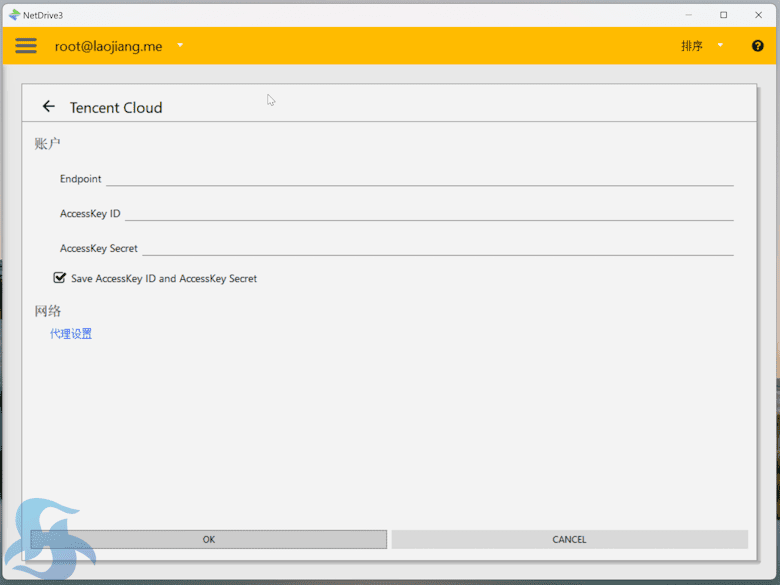Open the 排序 sort dropdown
Viewport: 780px width, 585px height.
(719, 45)
